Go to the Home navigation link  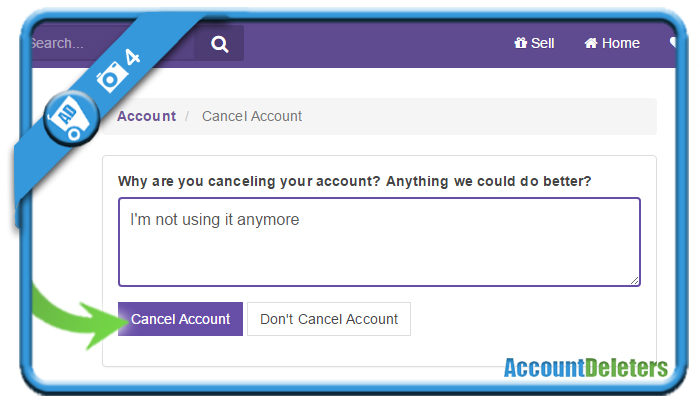612,43
